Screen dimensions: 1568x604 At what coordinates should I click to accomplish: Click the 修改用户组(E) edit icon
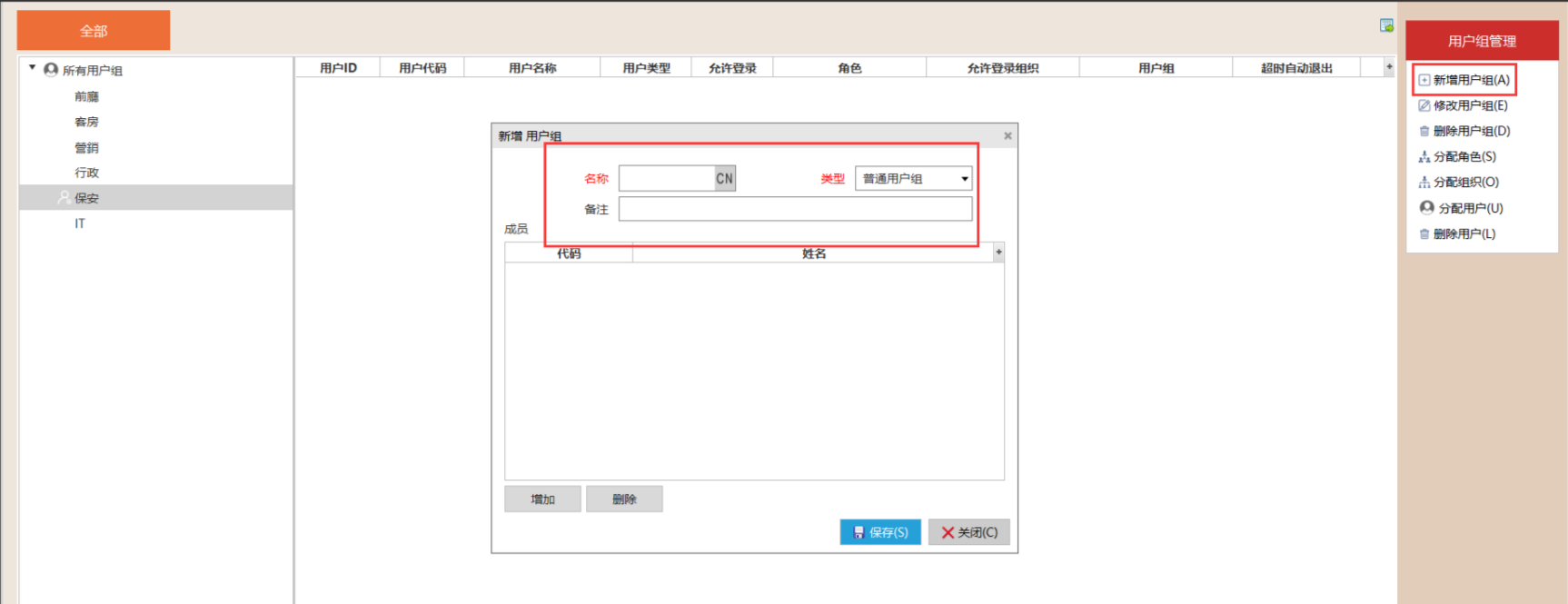1424,105
